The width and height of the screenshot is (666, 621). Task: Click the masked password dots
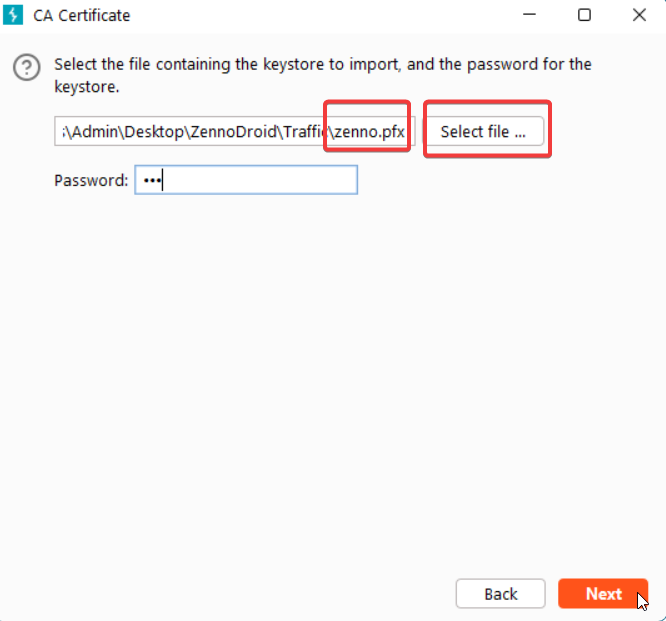(x=150, y=181)
